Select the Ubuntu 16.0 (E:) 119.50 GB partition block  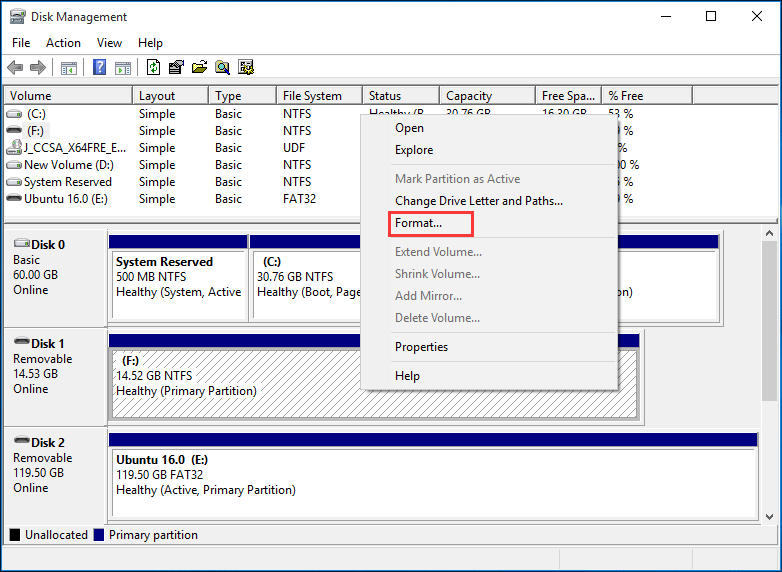pos(433,483)
